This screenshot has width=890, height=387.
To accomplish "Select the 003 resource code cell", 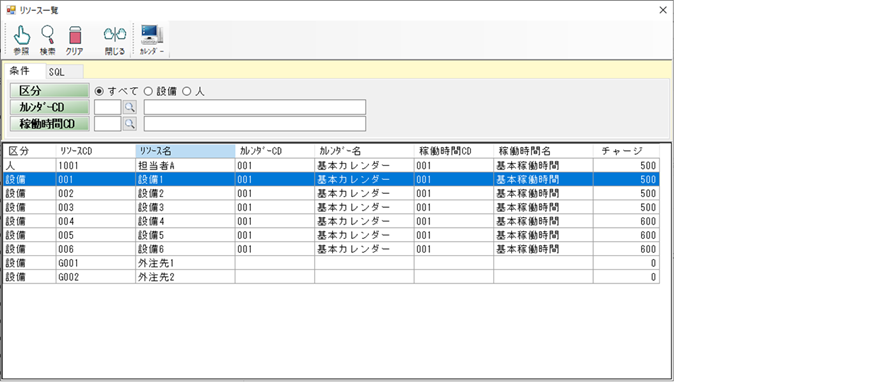I will tap(95, 207).
